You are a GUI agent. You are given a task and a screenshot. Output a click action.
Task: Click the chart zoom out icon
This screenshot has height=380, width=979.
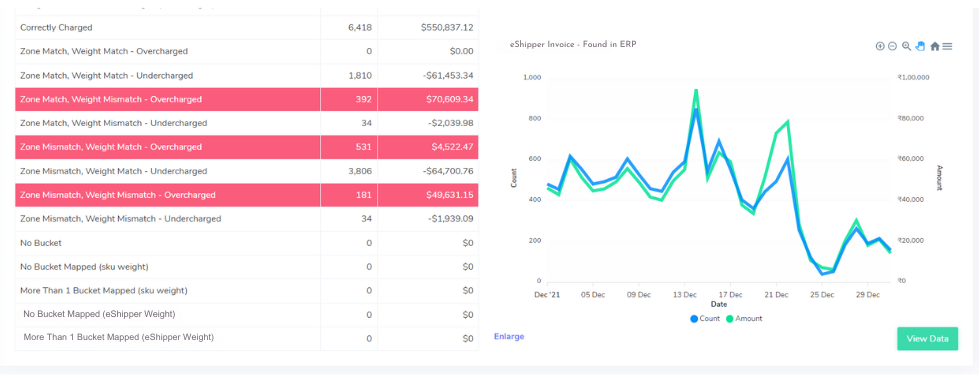892,46
